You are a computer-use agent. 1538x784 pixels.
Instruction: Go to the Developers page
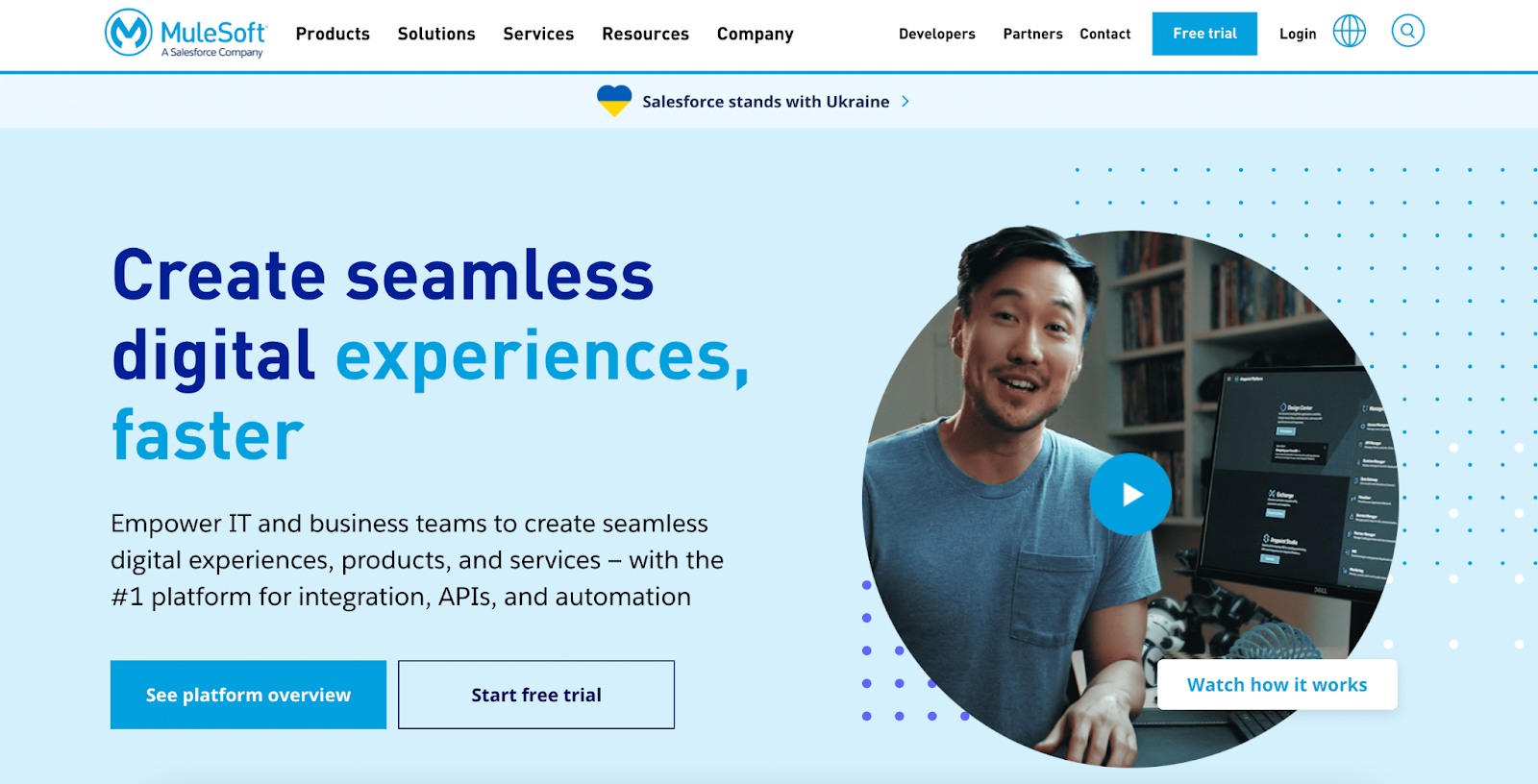click(x=937, y=34)
